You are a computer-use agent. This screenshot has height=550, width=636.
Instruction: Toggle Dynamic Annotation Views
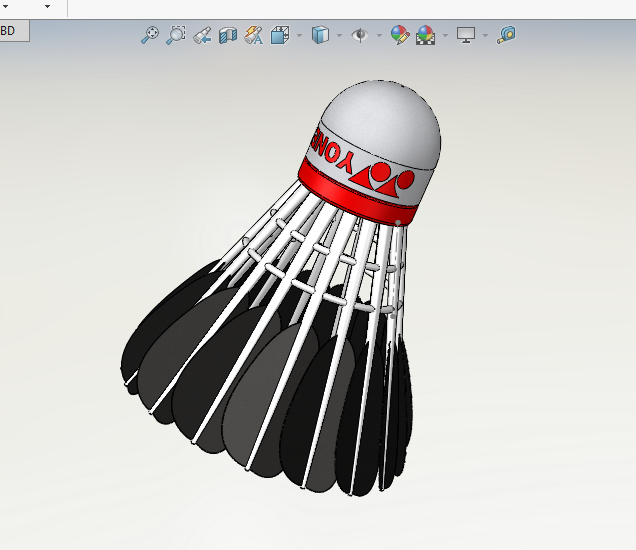(x=254, y=35)
